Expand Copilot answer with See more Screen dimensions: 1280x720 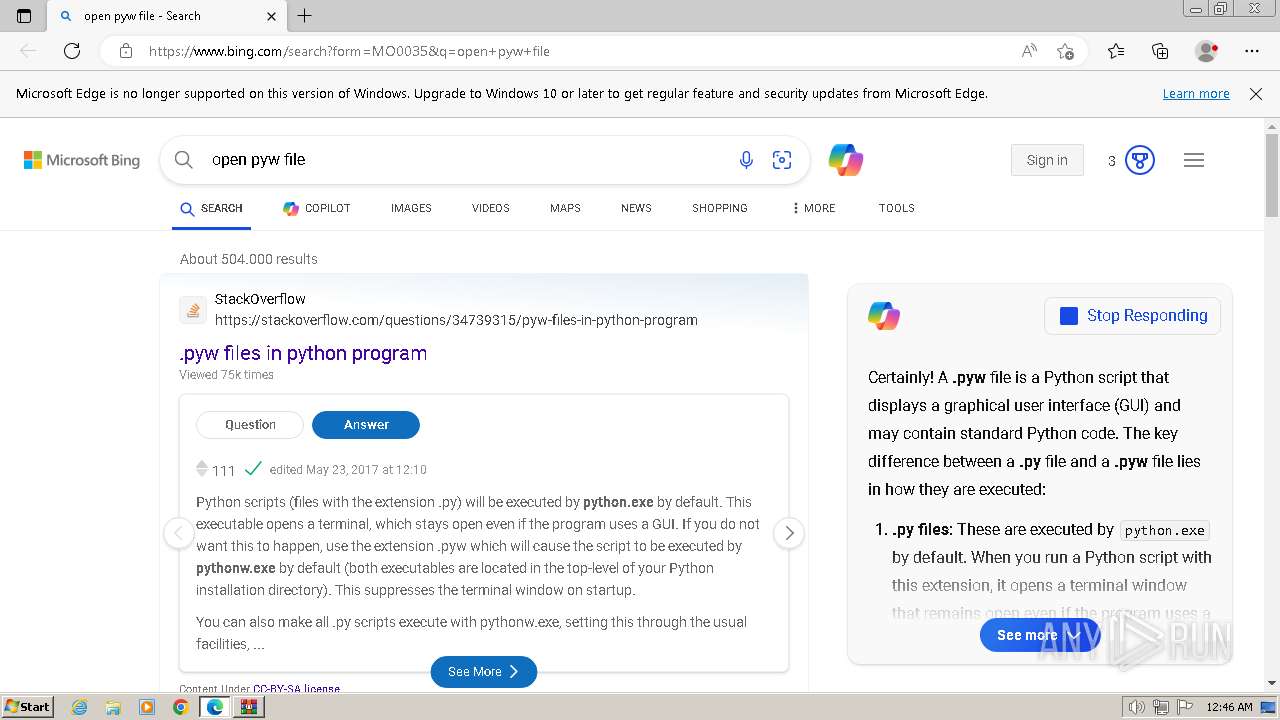[x=1038, y=635]
